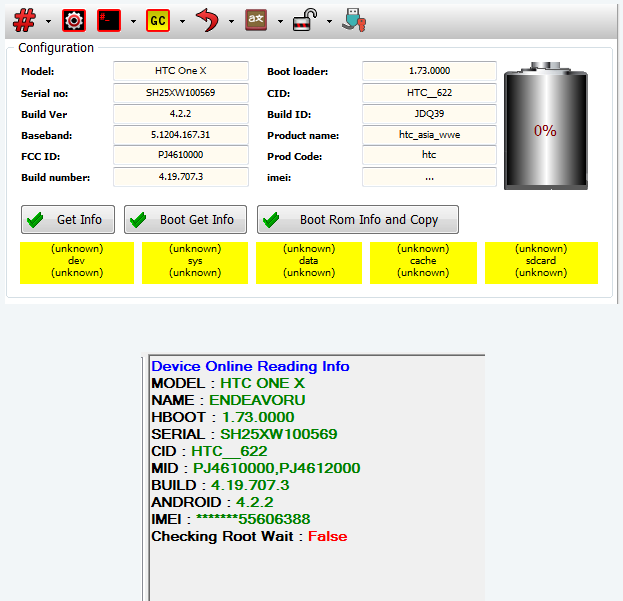Click 'Device Online Reading Info' log line
Image resolution: width=623 pixels, height=601 pixels.
[x=250, y=366]
